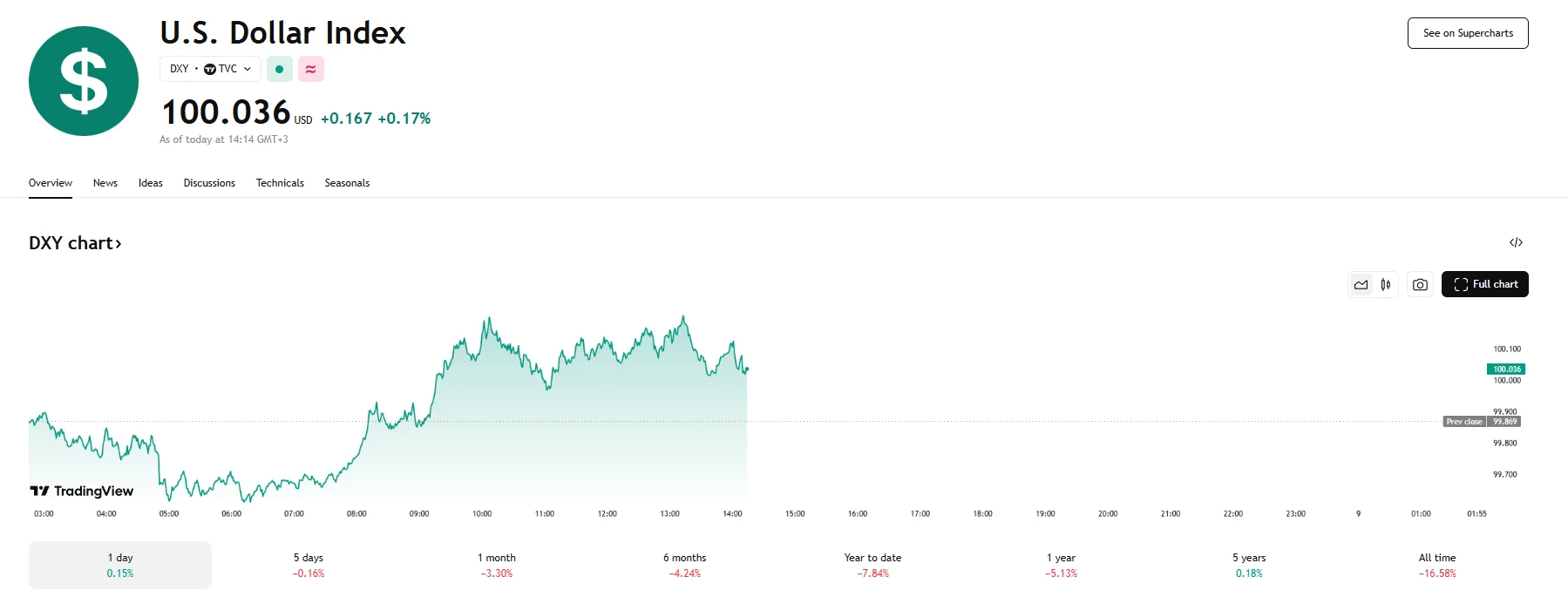Switch to area chart style
Image resolution: width=1568 pixels, height=604 pixels.
pos(1361,284)
